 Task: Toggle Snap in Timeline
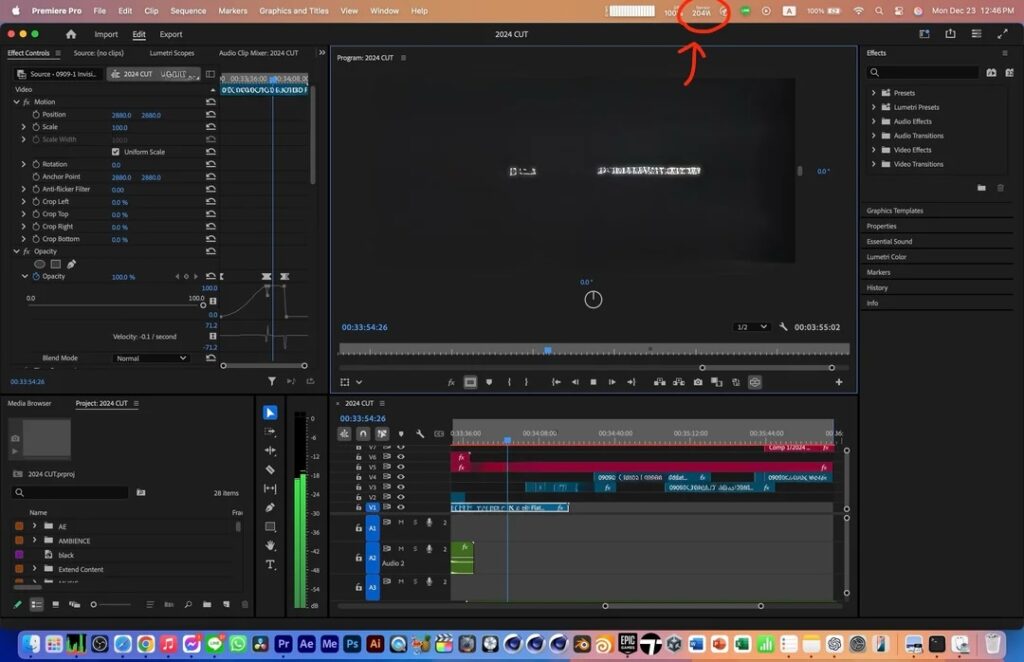363,433
